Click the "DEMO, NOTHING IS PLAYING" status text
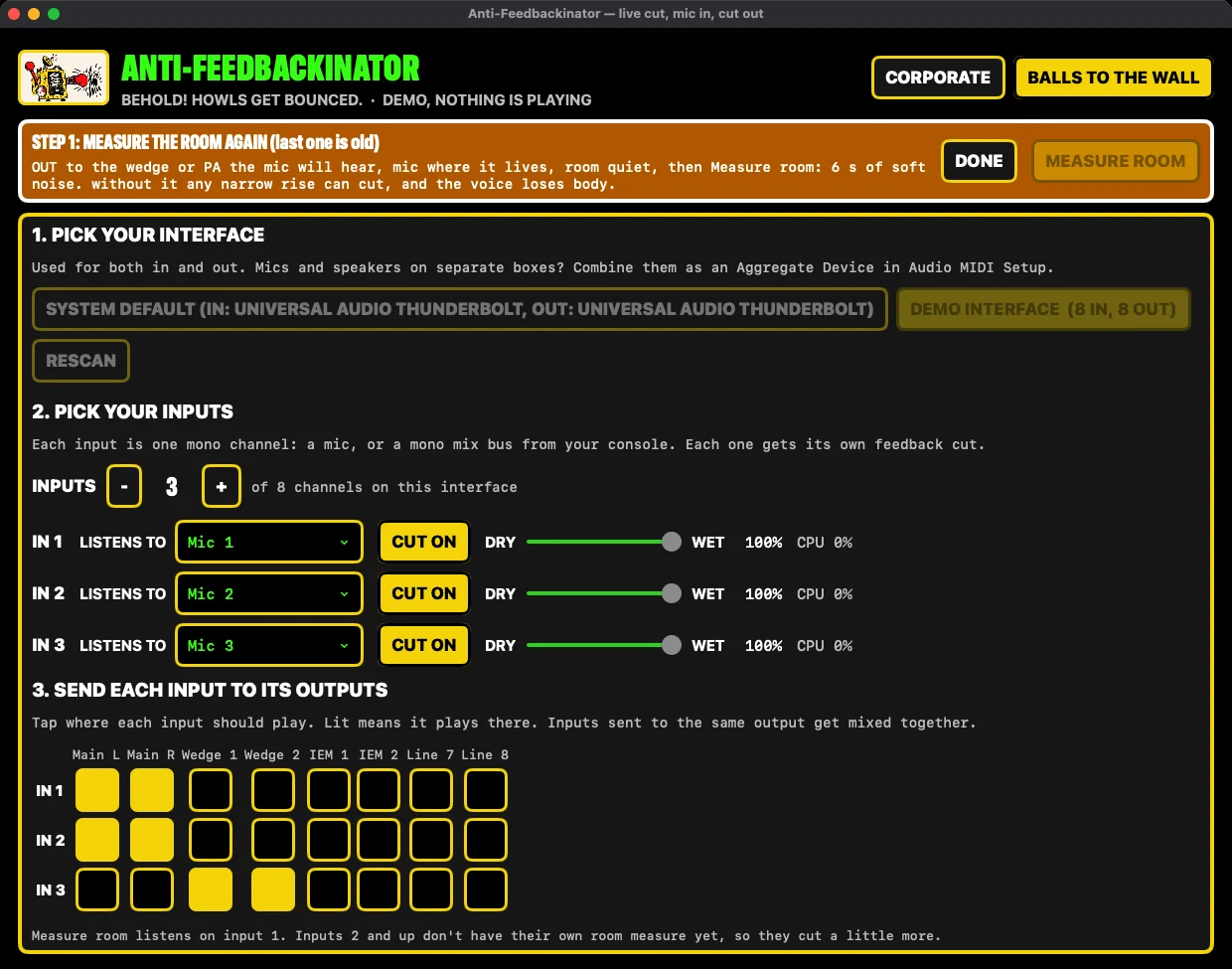Screen dimensions: 1232x969 [487, 100]
